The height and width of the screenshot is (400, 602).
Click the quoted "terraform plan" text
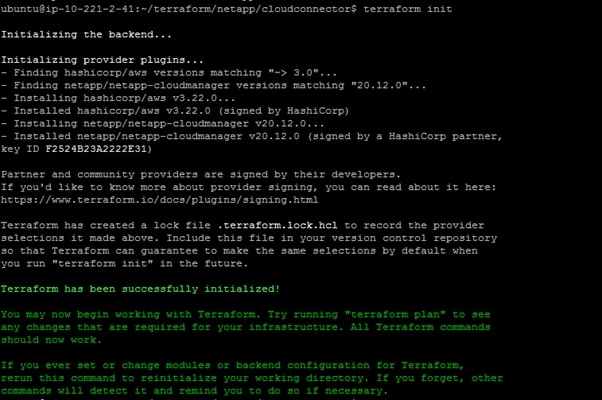[395, 314]
